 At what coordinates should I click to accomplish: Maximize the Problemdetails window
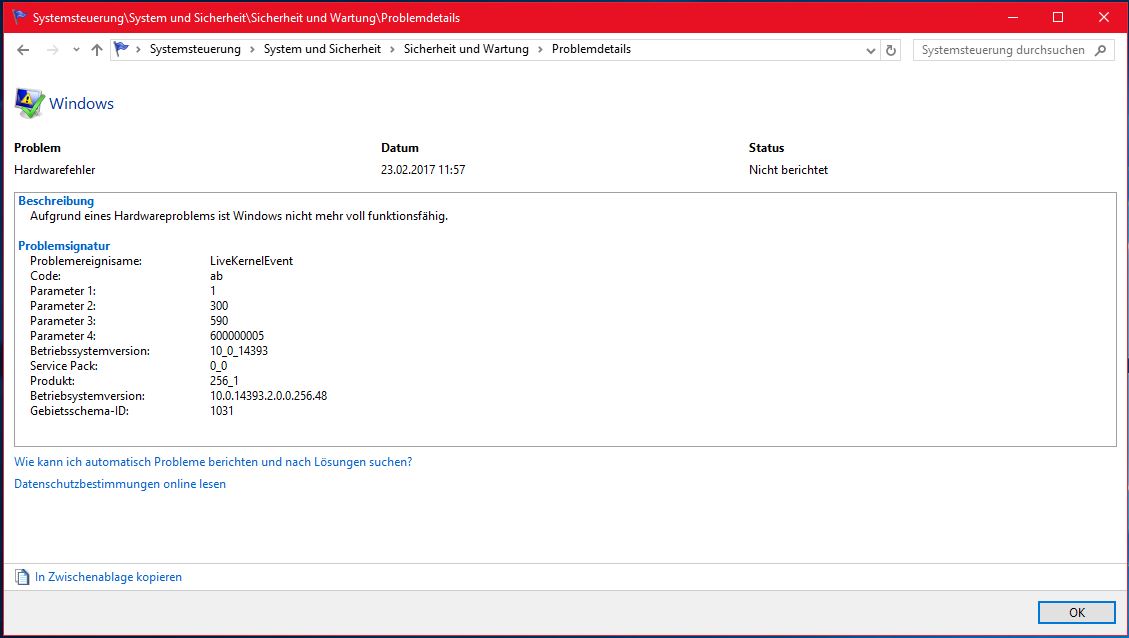pos(1058,17)
